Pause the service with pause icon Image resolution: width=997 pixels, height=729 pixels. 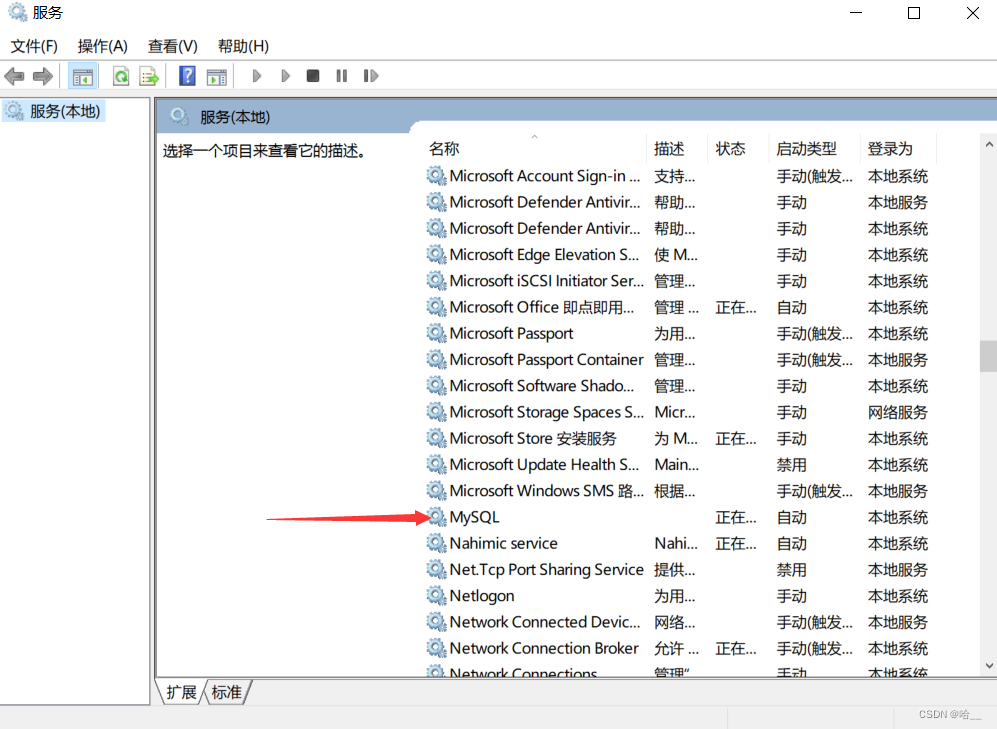point(341,76)
